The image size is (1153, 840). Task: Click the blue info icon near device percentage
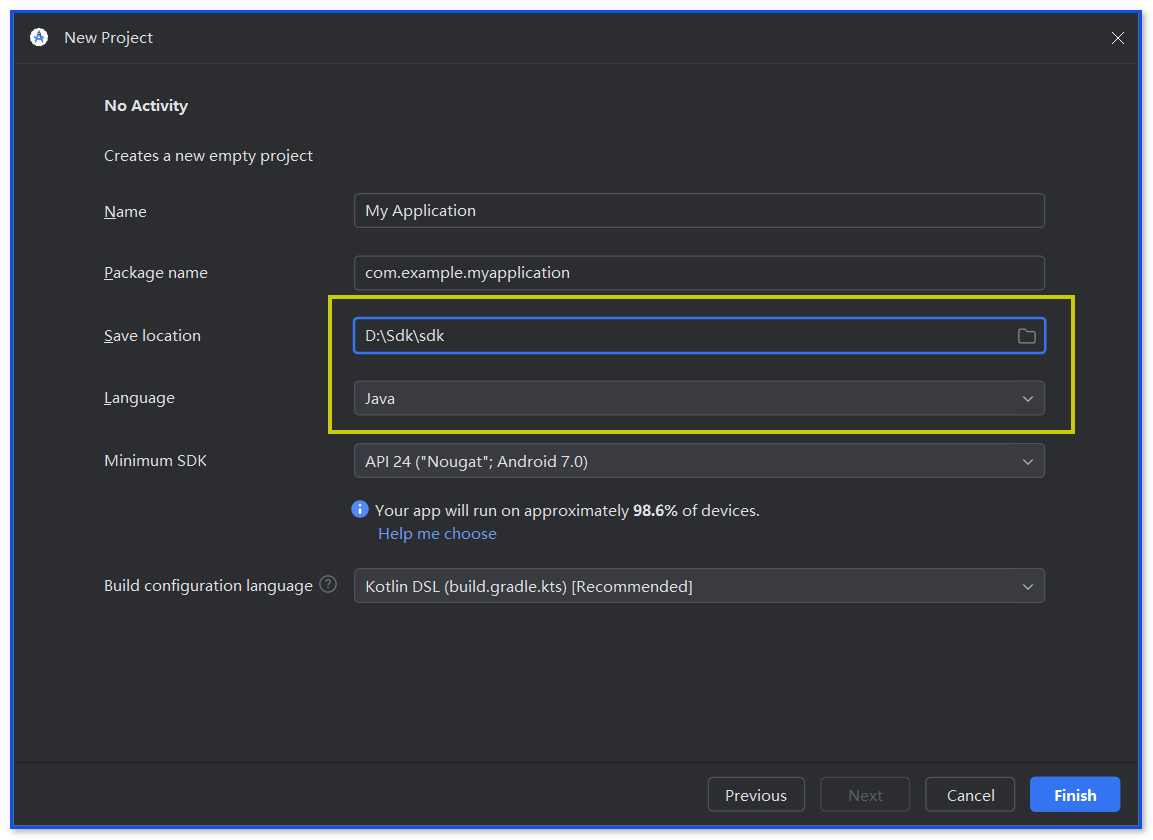click(x=360, y=509)
